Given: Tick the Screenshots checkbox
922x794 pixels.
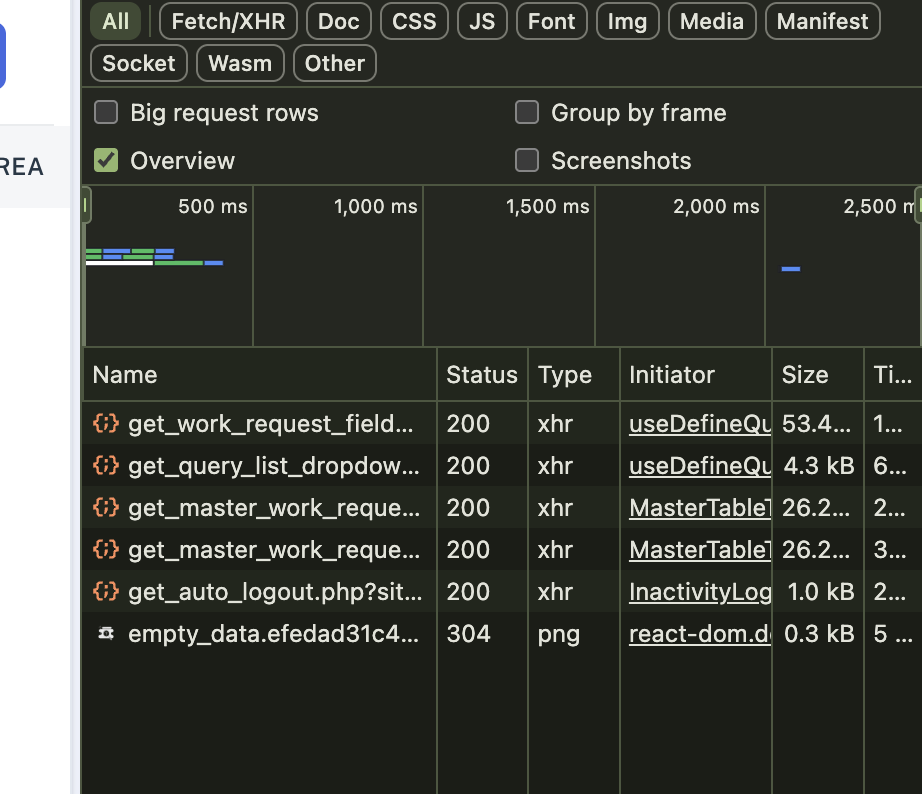Looking at the screenshot, I should (527, 160).
